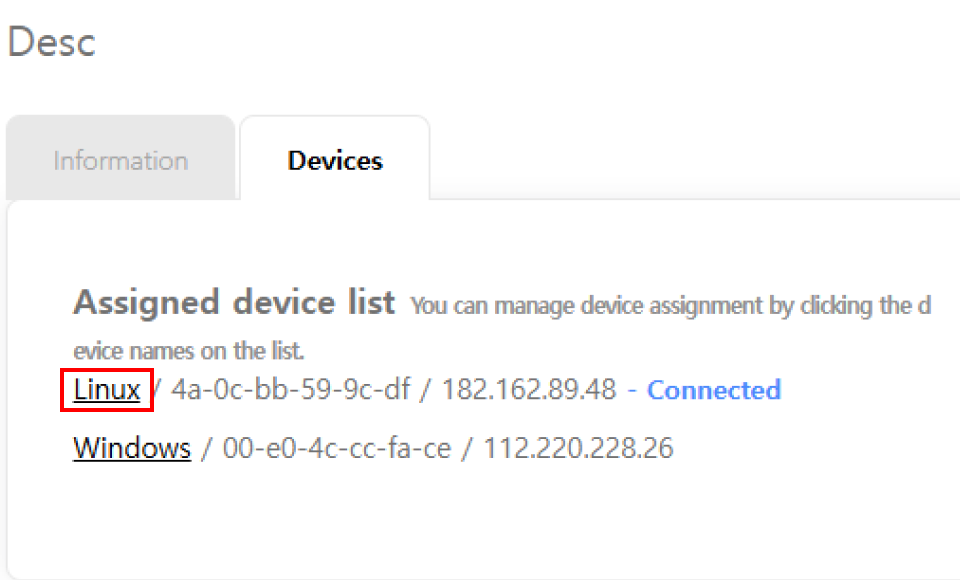Open the Linux device link

click(107, 390)
